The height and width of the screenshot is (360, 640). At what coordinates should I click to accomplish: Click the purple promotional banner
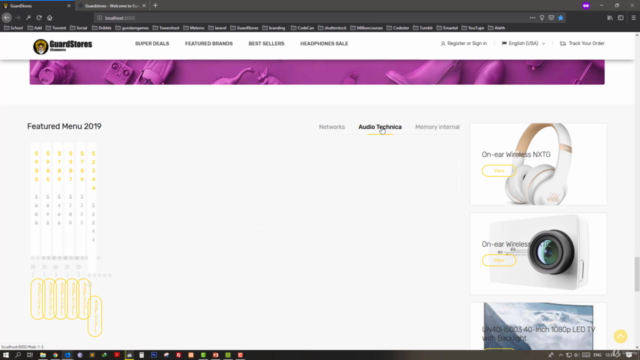tap(317, 72)
